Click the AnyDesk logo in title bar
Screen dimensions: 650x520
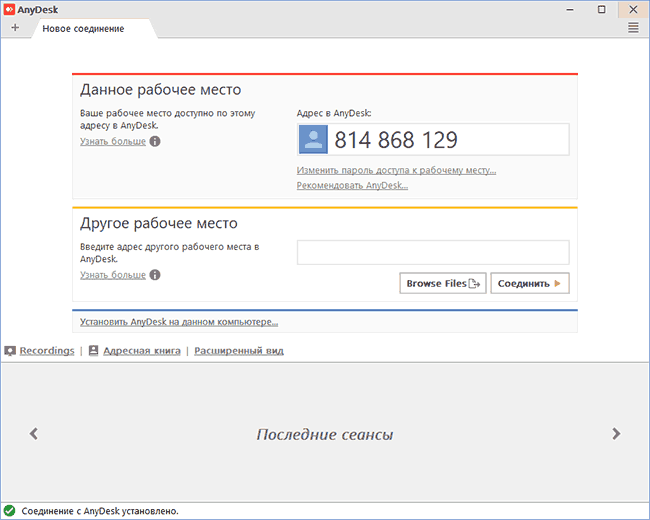click(x=9, y=9)
